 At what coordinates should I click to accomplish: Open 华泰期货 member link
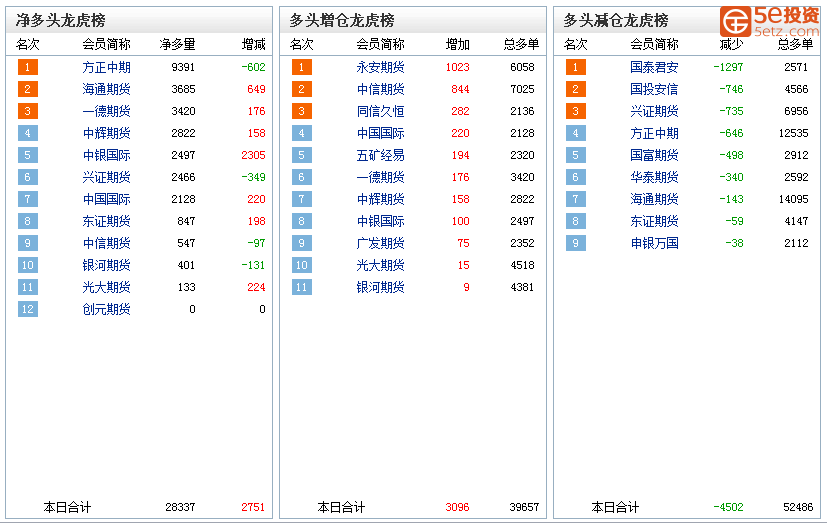click(x=654, y=177)
